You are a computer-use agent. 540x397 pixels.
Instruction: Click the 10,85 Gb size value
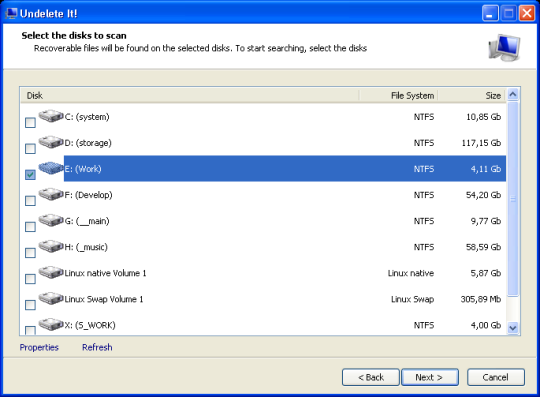click(x=483, y=117)
